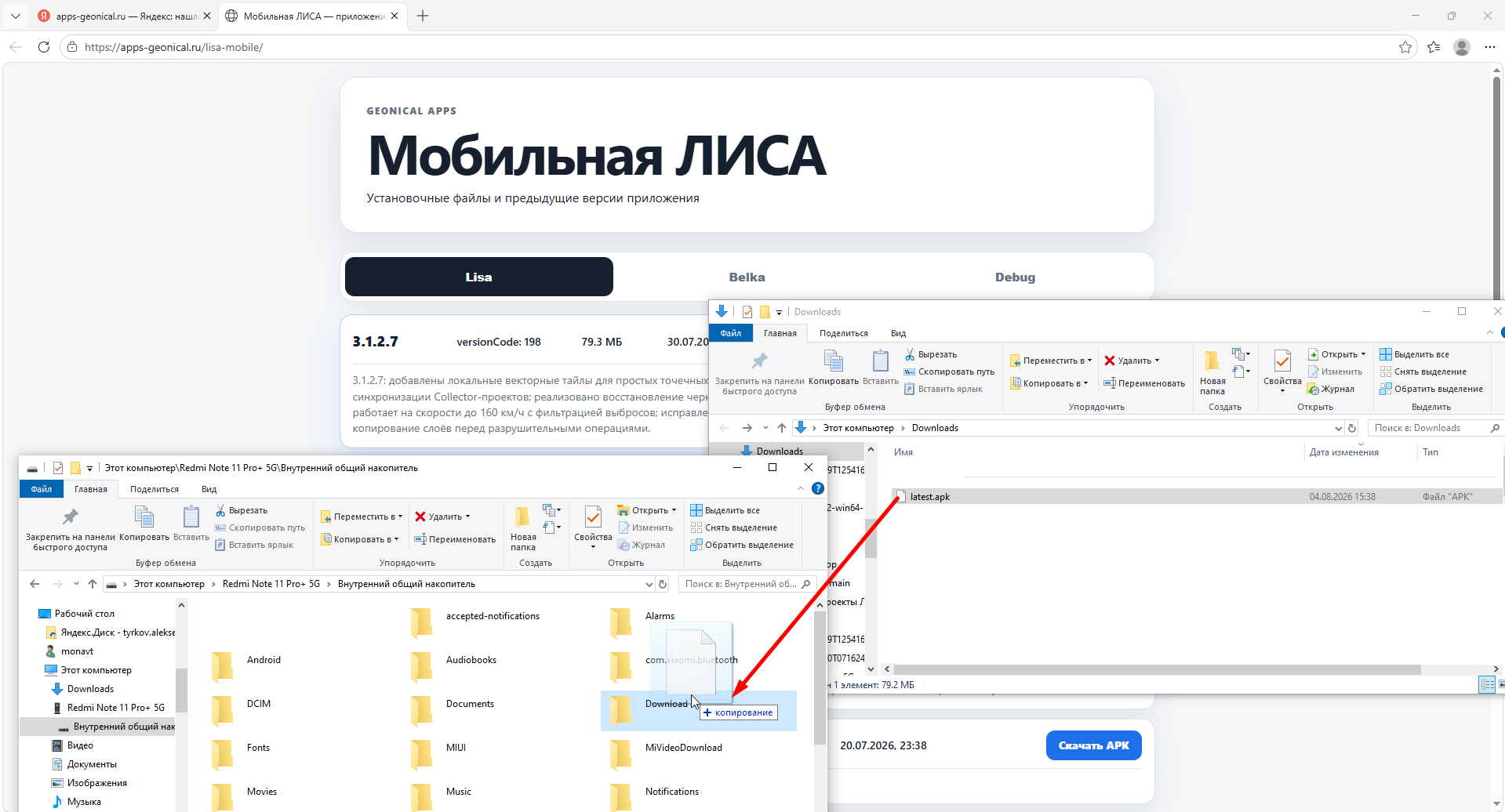Click Invert selection in Redmi window
Image resolution: width=1505 pixels, height=812 pixels.
click(742, 545)
